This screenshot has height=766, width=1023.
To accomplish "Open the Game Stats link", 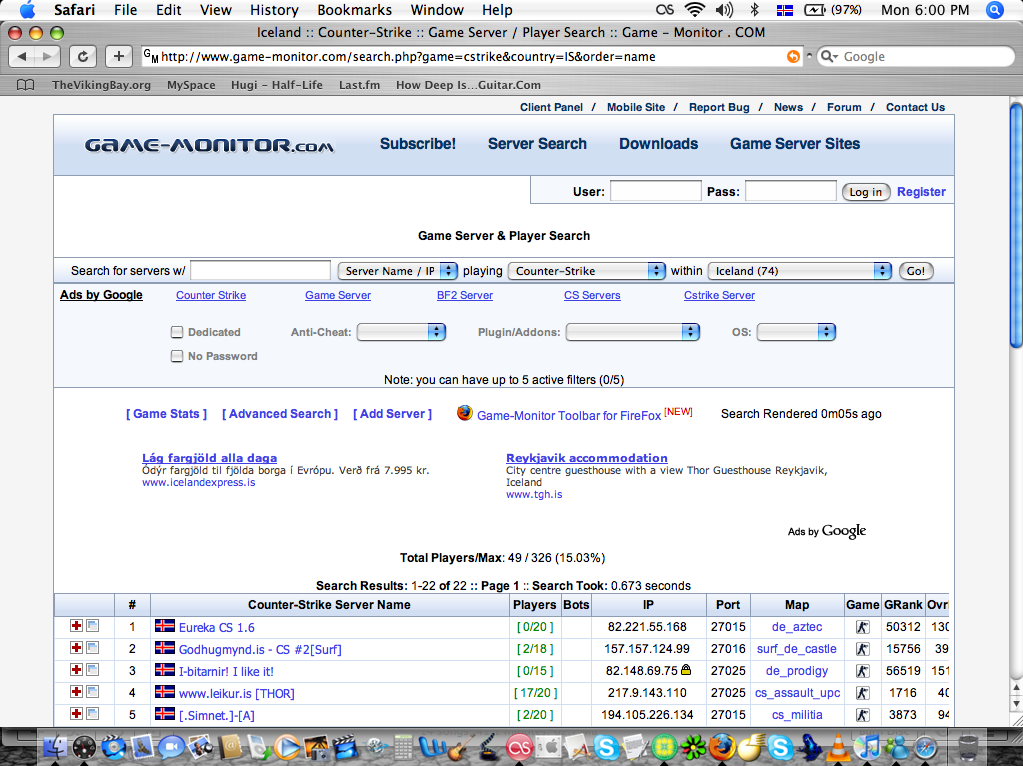I will click(166, 414).
